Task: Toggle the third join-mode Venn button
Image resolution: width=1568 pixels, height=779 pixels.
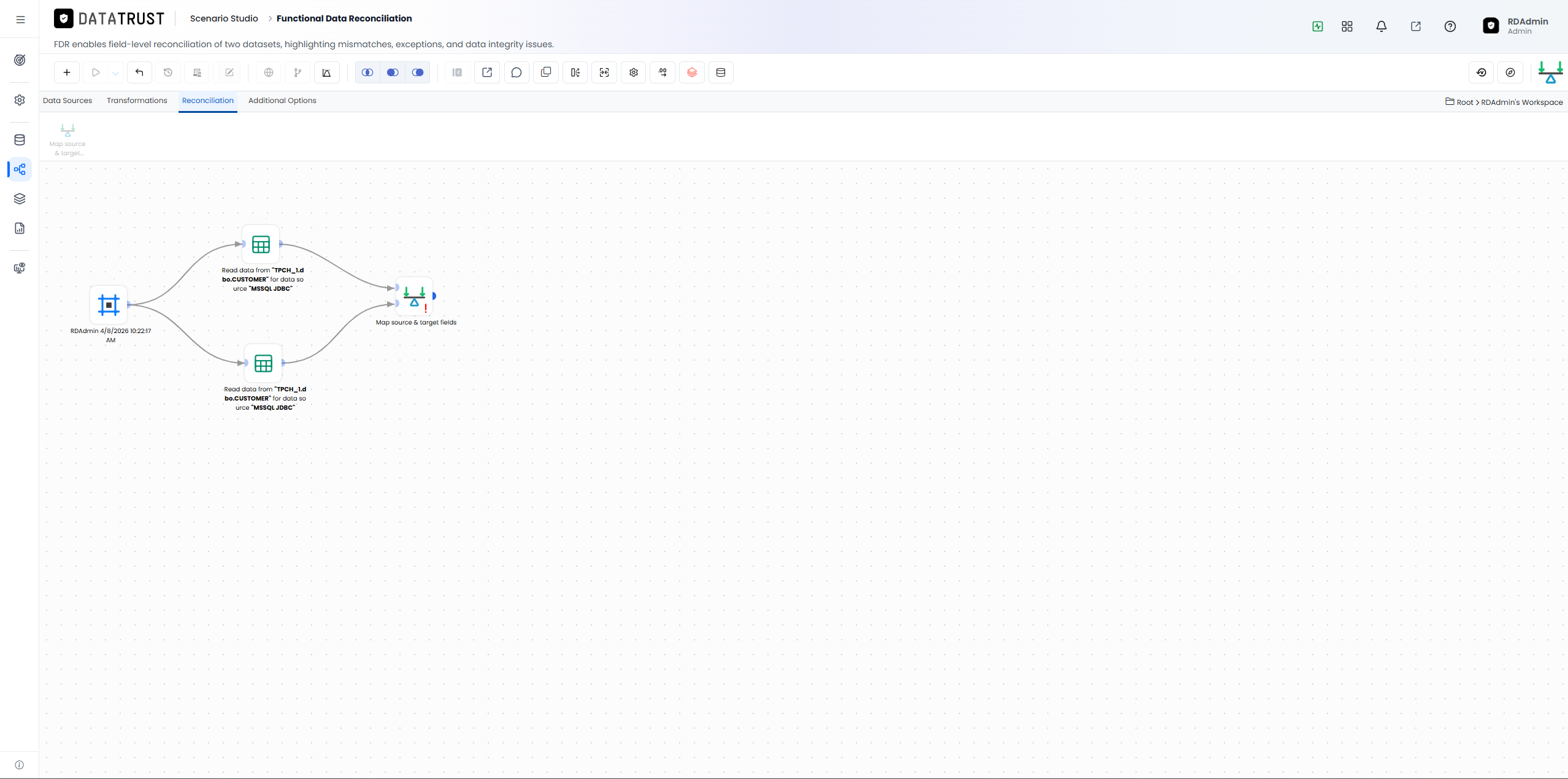Action: [x=418, y=72]
